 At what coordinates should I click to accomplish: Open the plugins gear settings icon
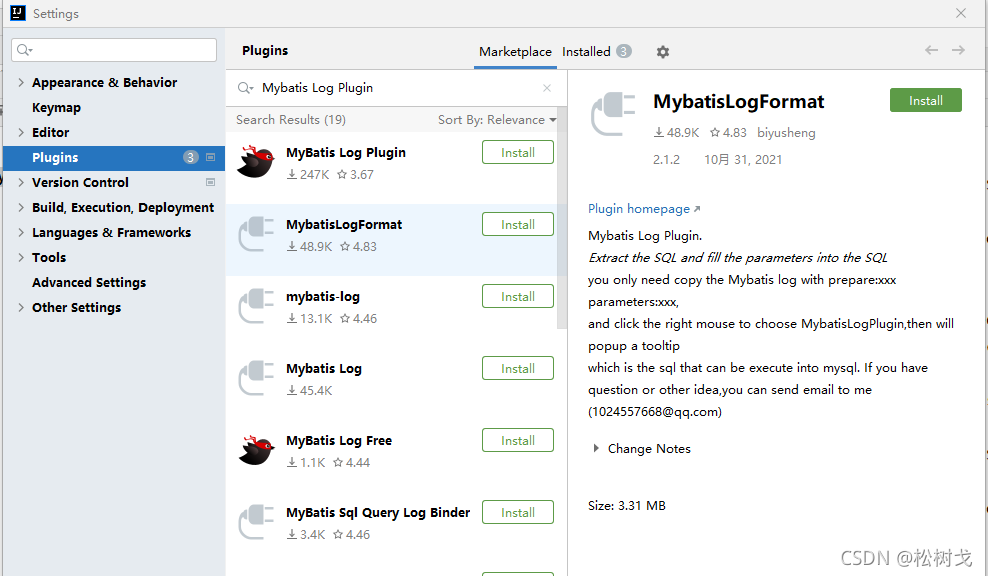point(662,52)
